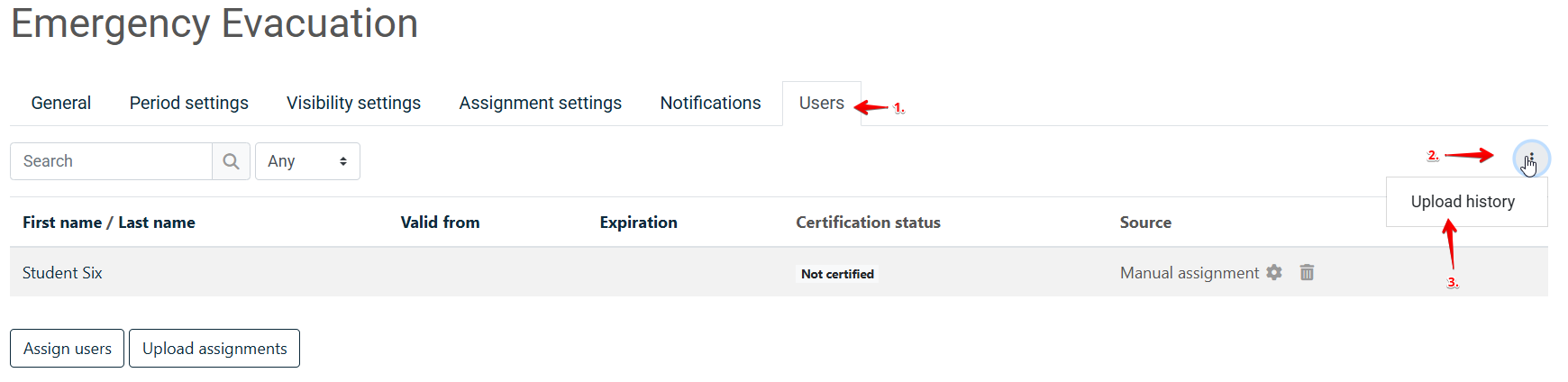Delete Student Six assignment with trash icon
Screen dimensions: 1568x382
click(x=1307, y=272)
